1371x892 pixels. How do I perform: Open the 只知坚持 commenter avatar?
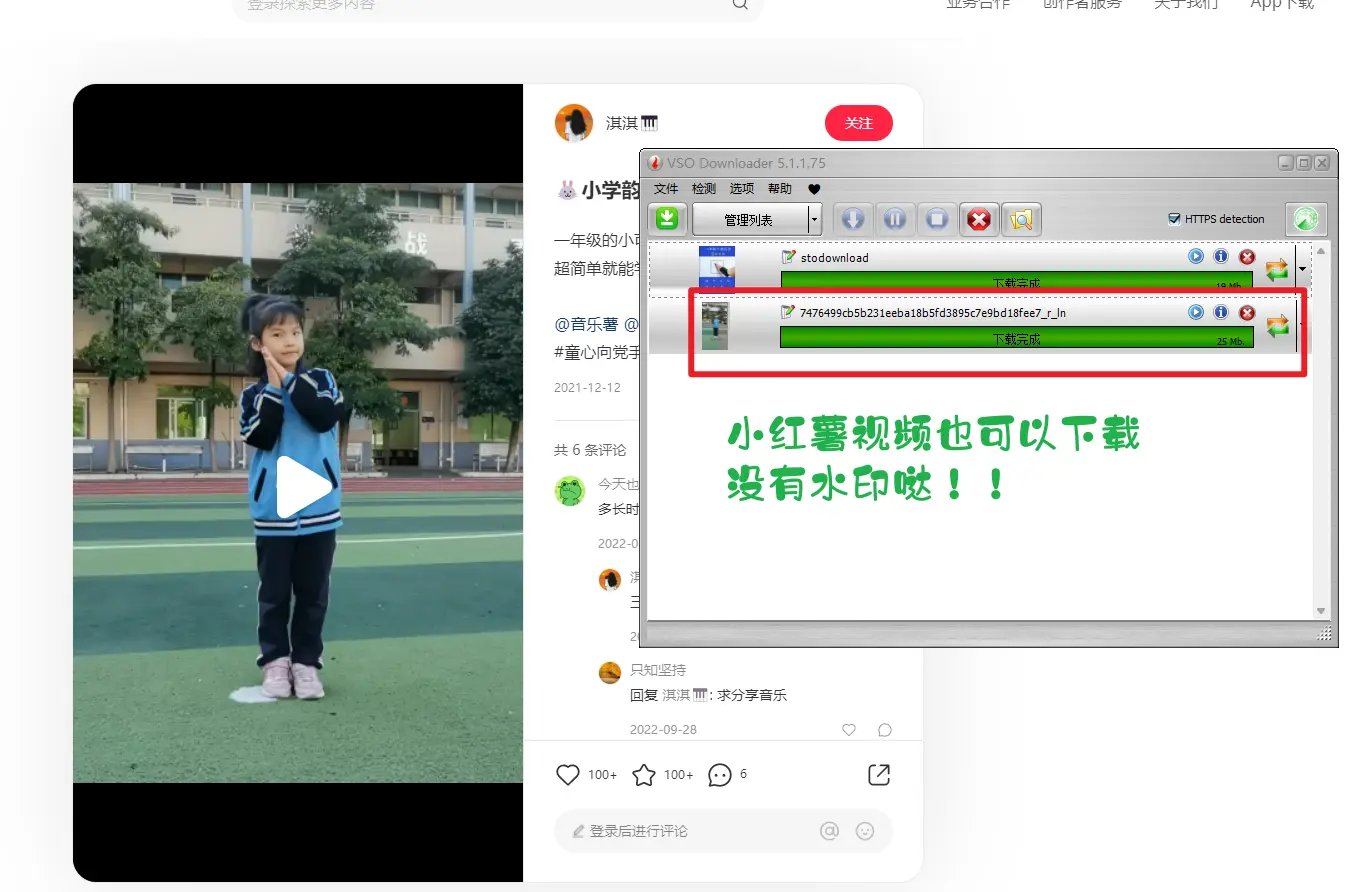pyautogui.click(x=610, y=672)
